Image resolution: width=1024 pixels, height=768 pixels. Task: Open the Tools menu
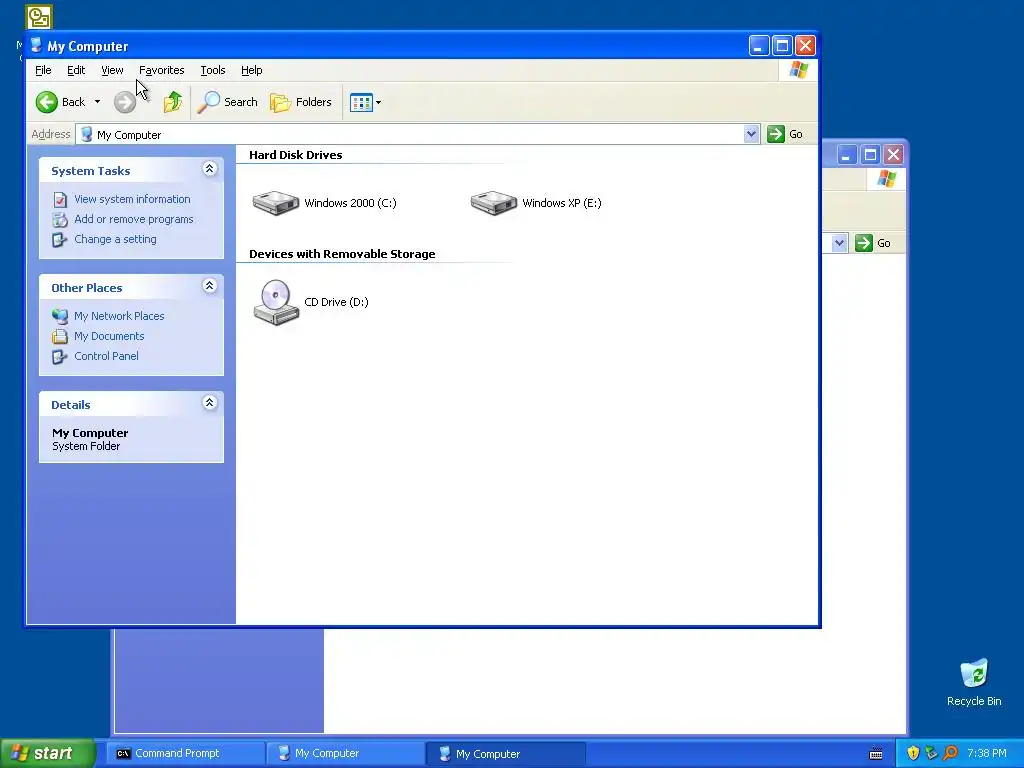[x=213, y=70]
